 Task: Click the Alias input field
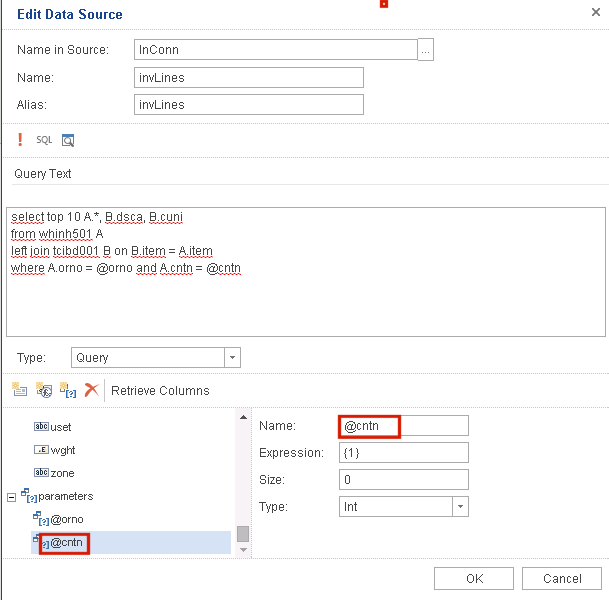(x=248, y=104)
